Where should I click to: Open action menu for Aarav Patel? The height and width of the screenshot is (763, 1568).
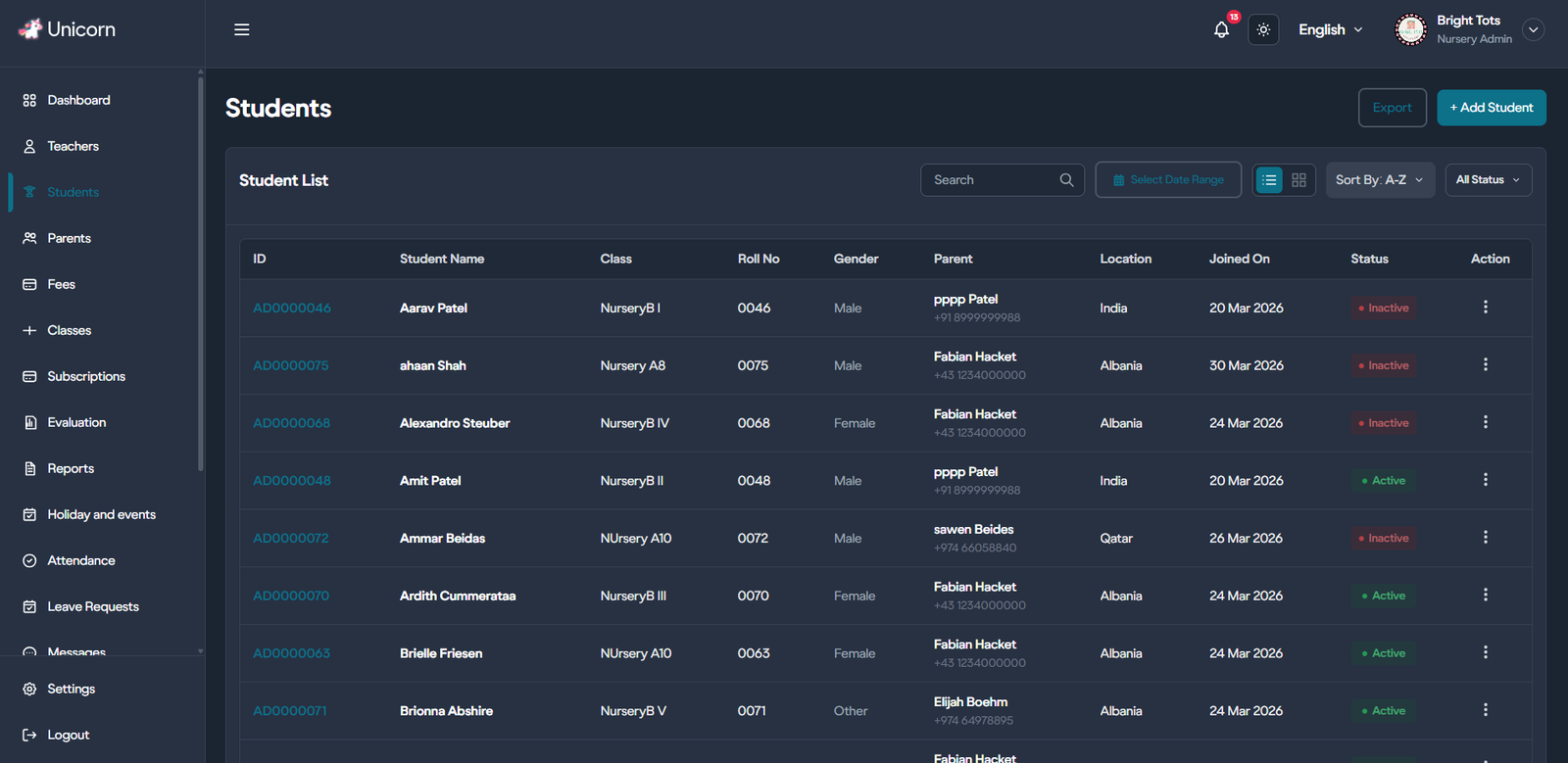click(1486, 307)
